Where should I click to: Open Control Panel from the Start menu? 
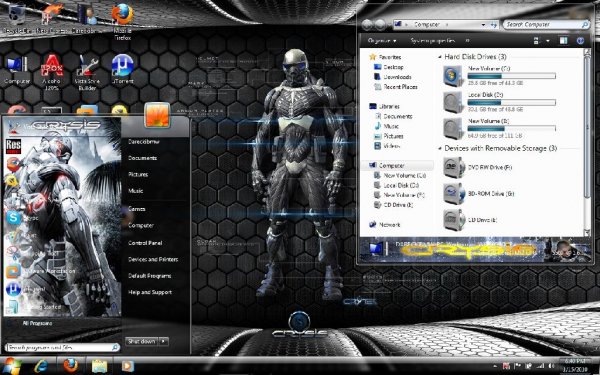point(145,243)
